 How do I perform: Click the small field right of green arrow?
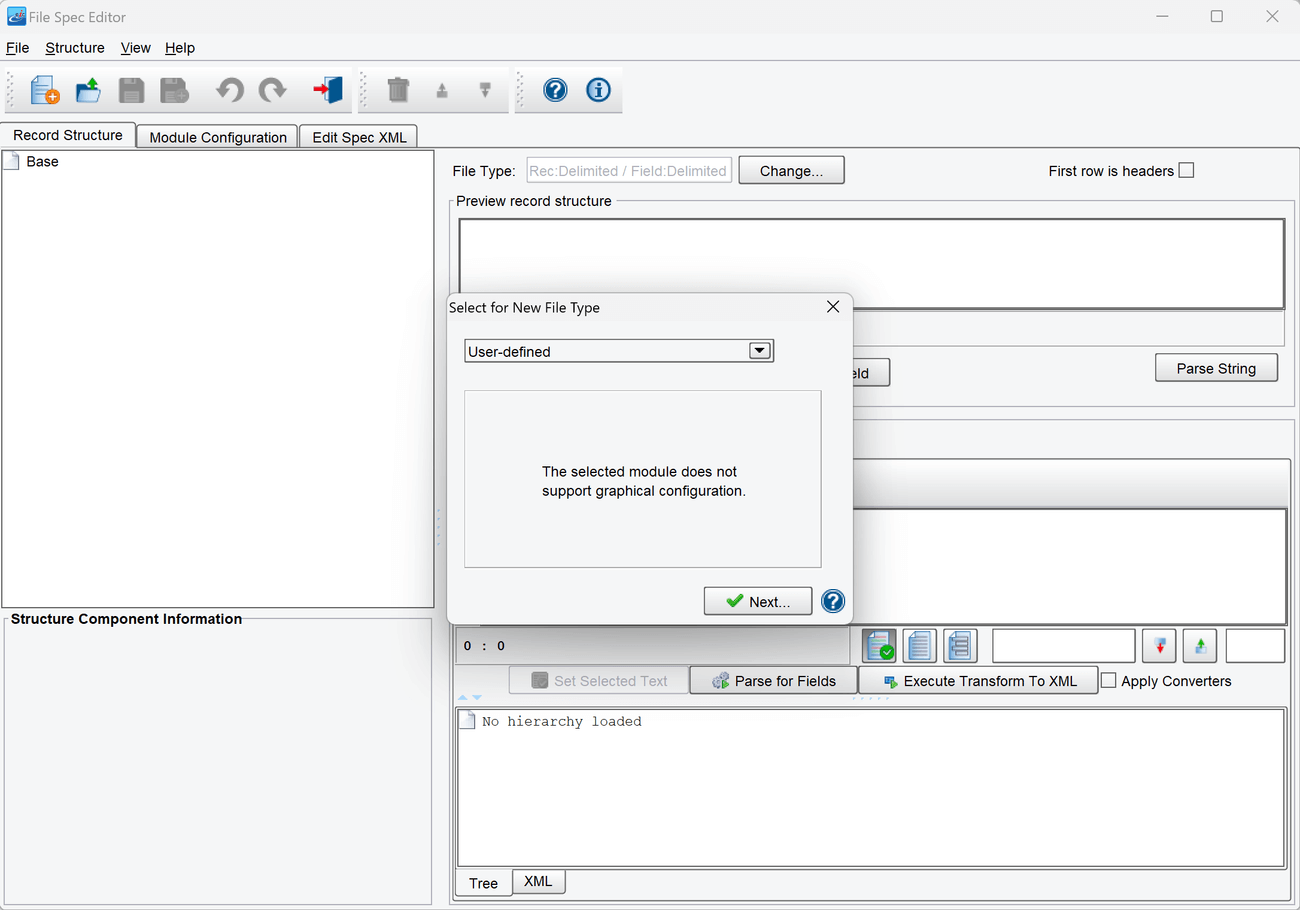[1255, 646]
